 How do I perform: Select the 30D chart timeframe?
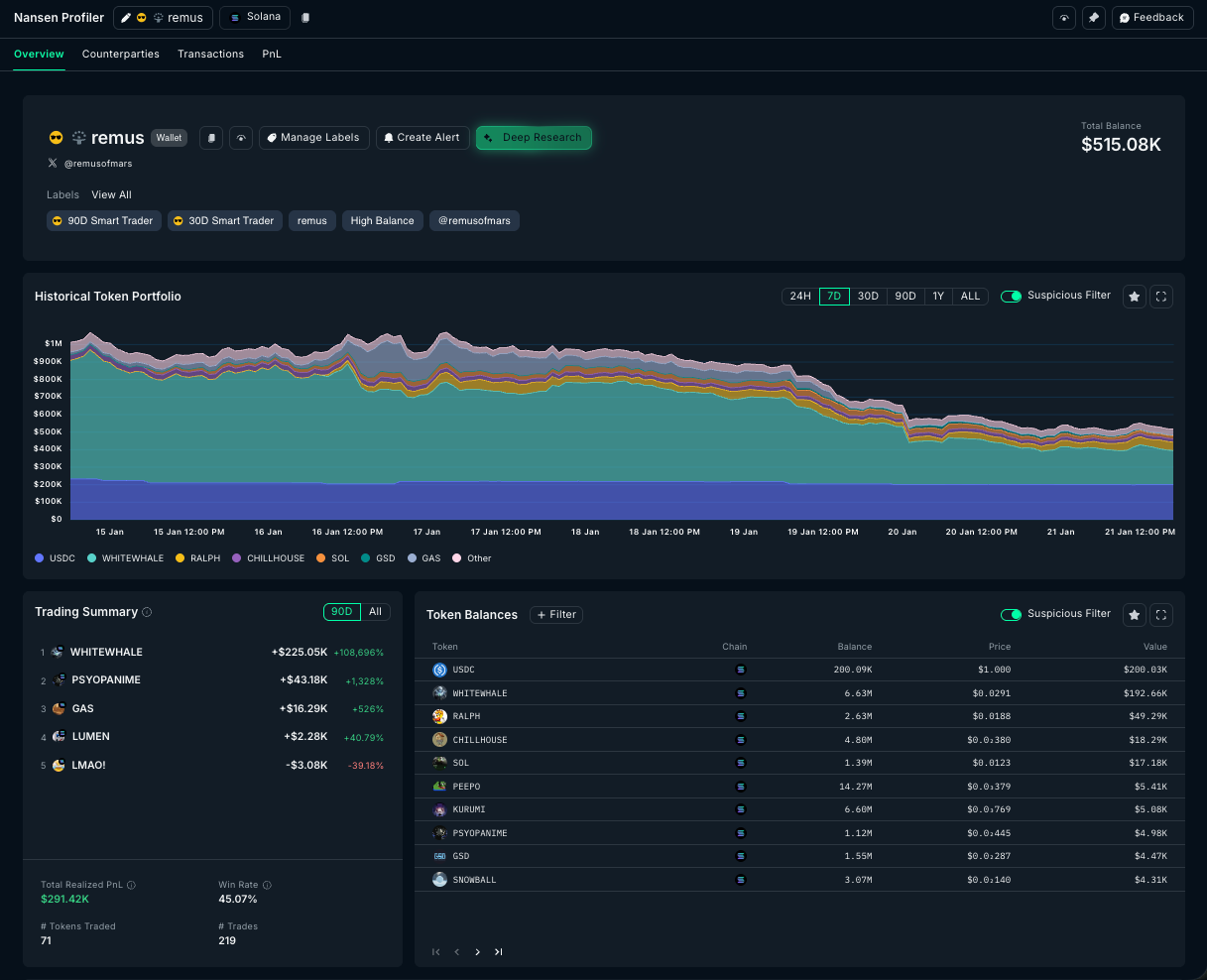click(868, 297)
